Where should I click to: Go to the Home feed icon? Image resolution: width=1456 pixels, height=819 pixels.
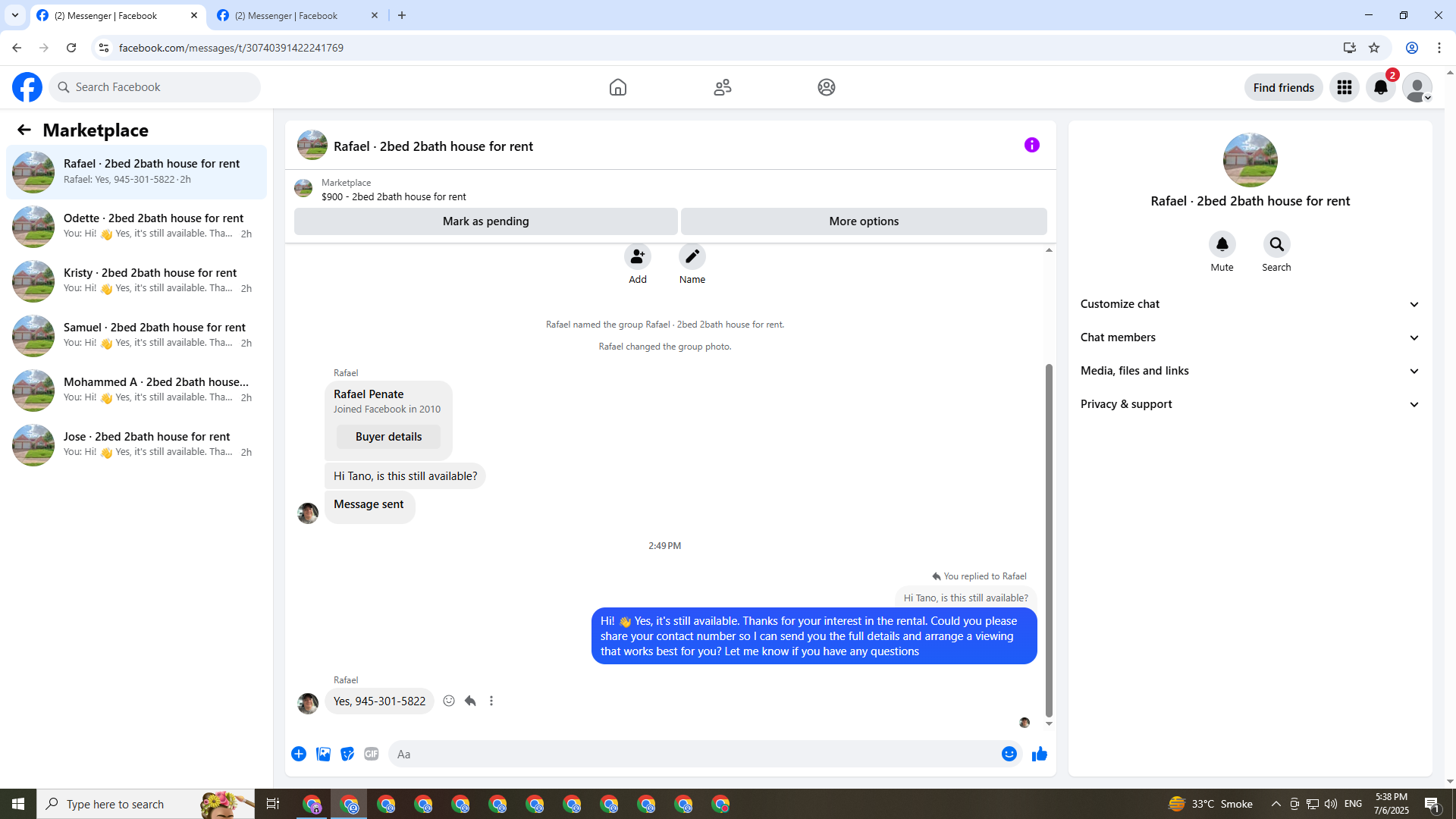[x=618, y=87]
